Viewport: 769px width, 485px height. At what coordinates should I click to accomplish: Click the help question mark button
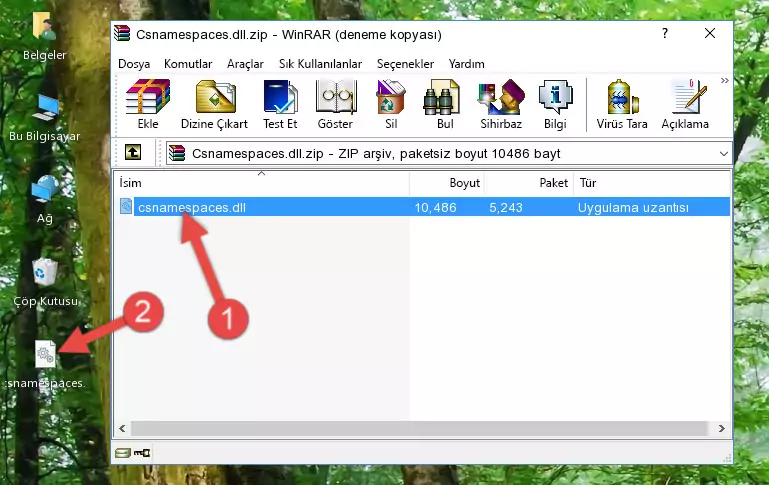(665, 33)
